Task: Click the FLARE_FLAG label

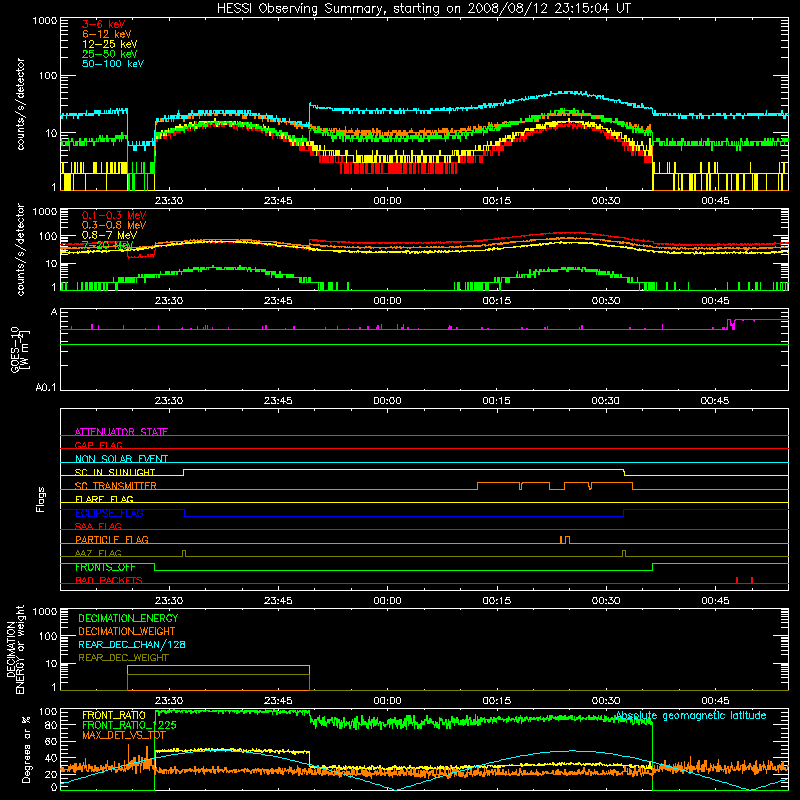Action: tap(104, 499)
